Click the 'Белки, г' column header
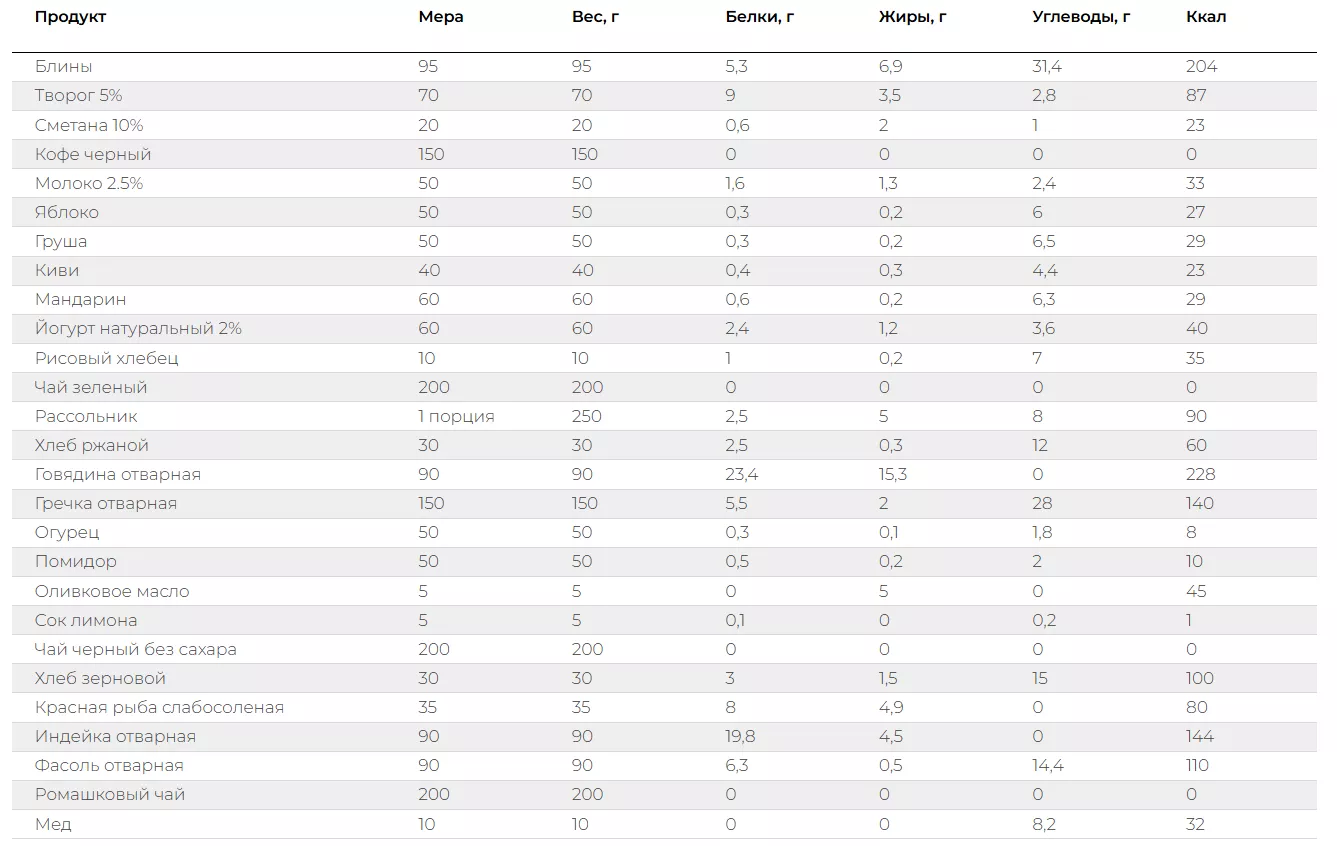This screenshot has height=846, width=1337. tap(758, 17)
